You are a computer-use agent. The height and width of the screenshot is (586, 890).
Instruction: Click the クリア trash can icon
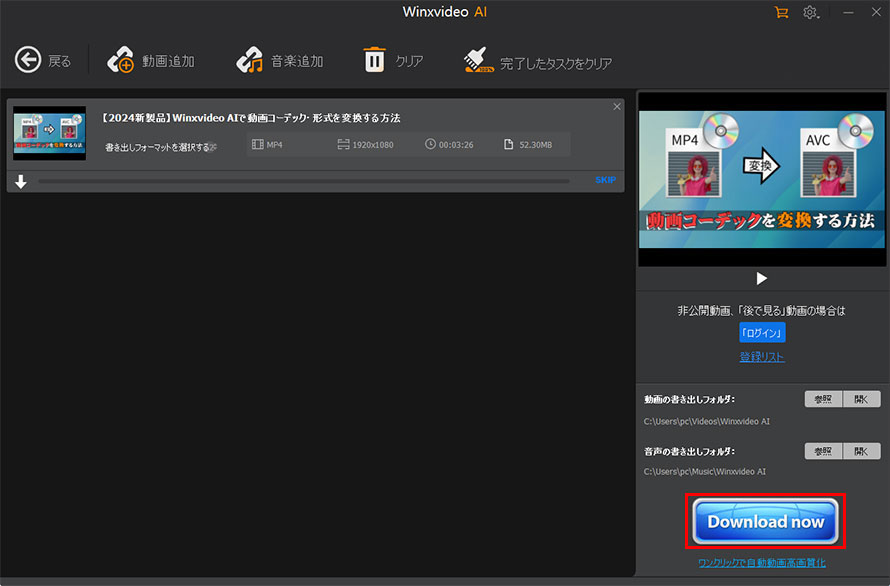375,60
